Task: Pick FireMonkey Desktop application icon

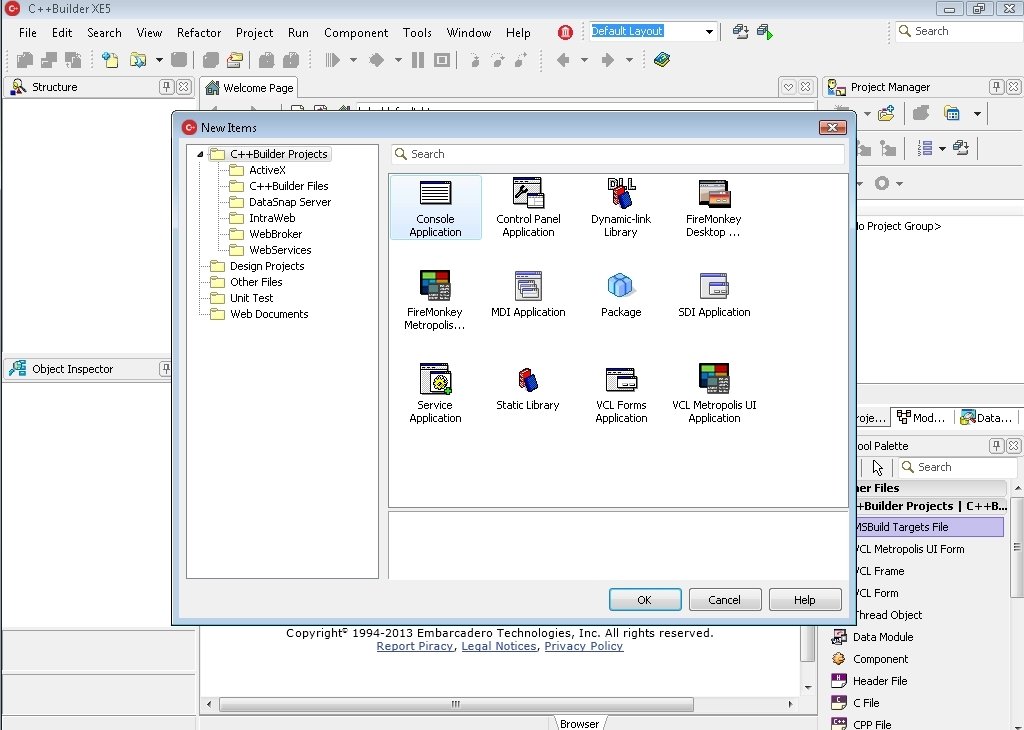Action: (713, 208)
